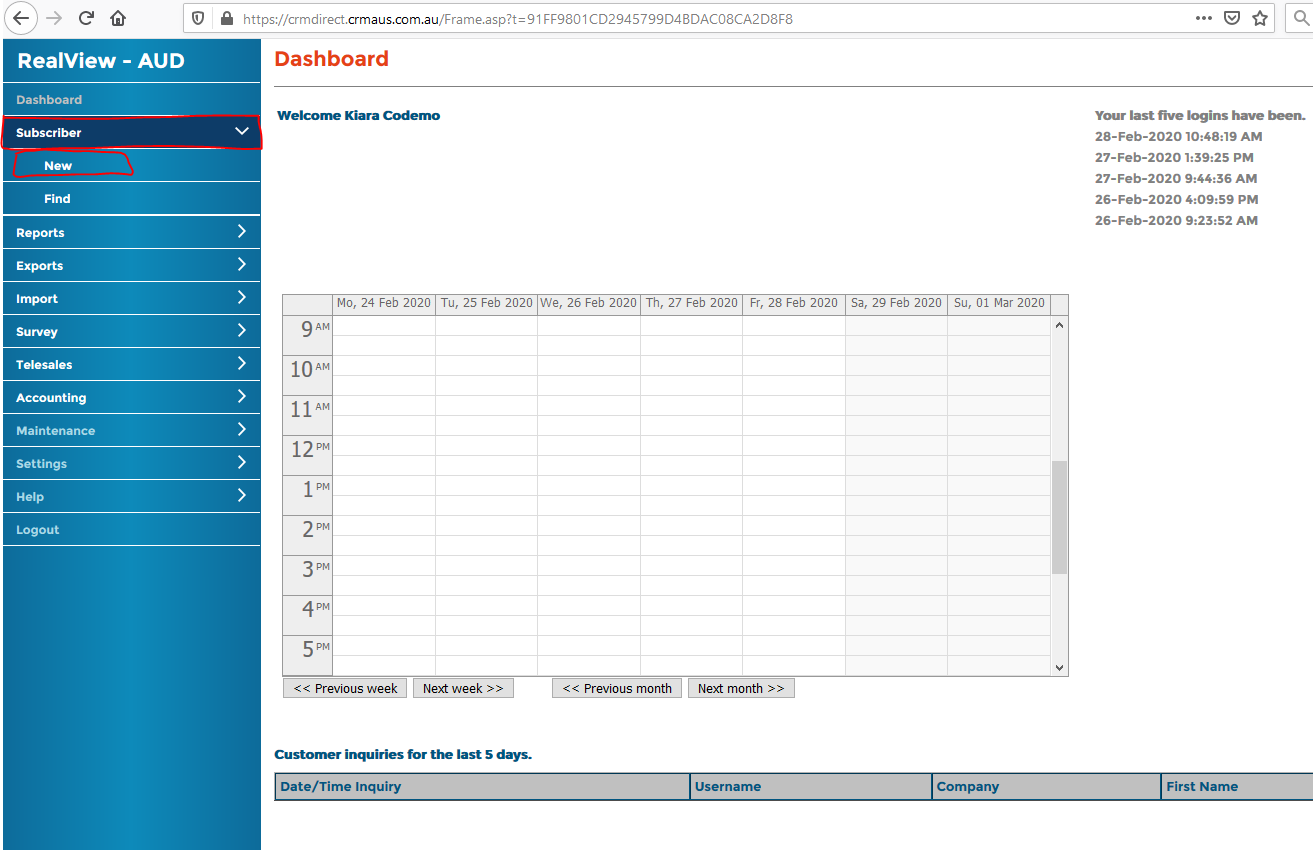Viewport: 1313px width, 850px height.
Task: Click the search magnifier icon
Action: [x=1301, y=18]
